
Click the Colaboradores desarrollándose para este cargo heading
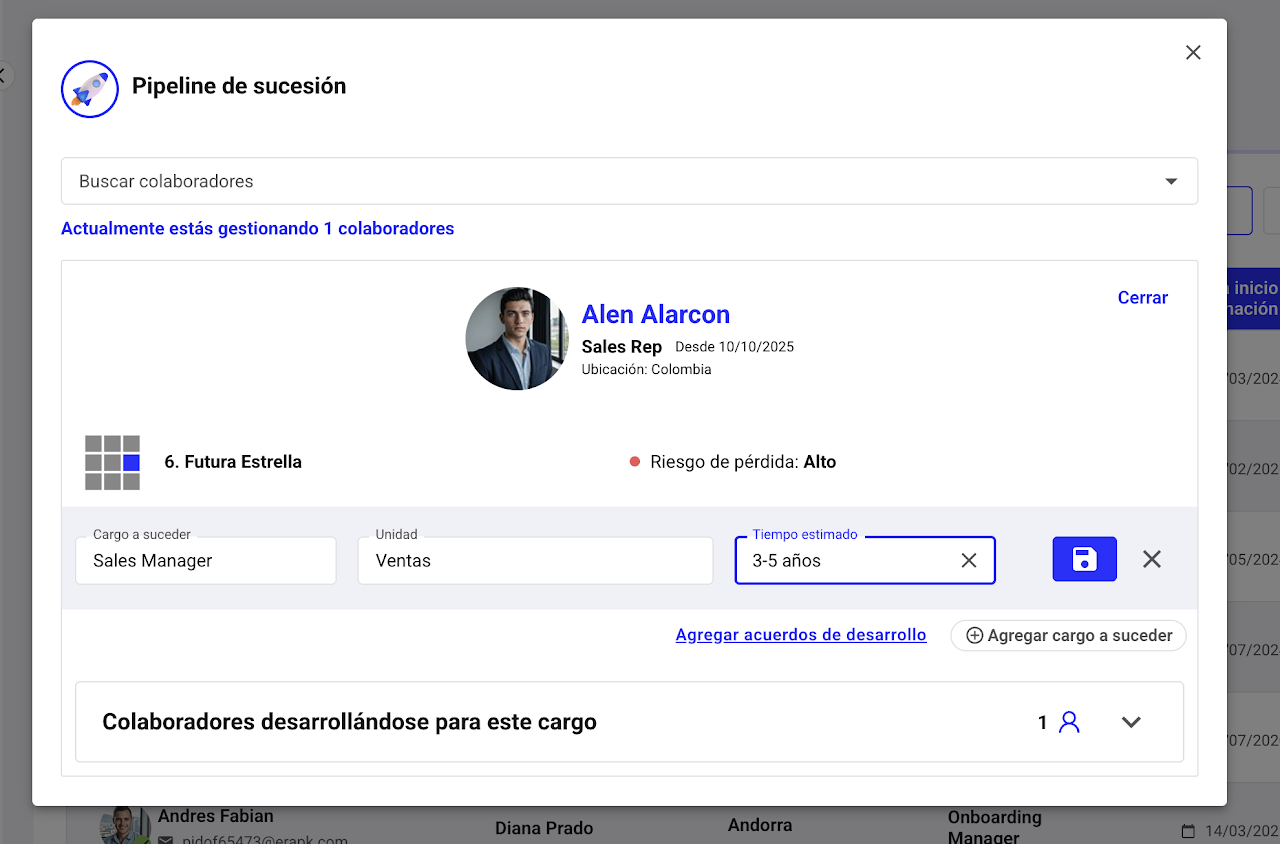(x=349, y=722)
